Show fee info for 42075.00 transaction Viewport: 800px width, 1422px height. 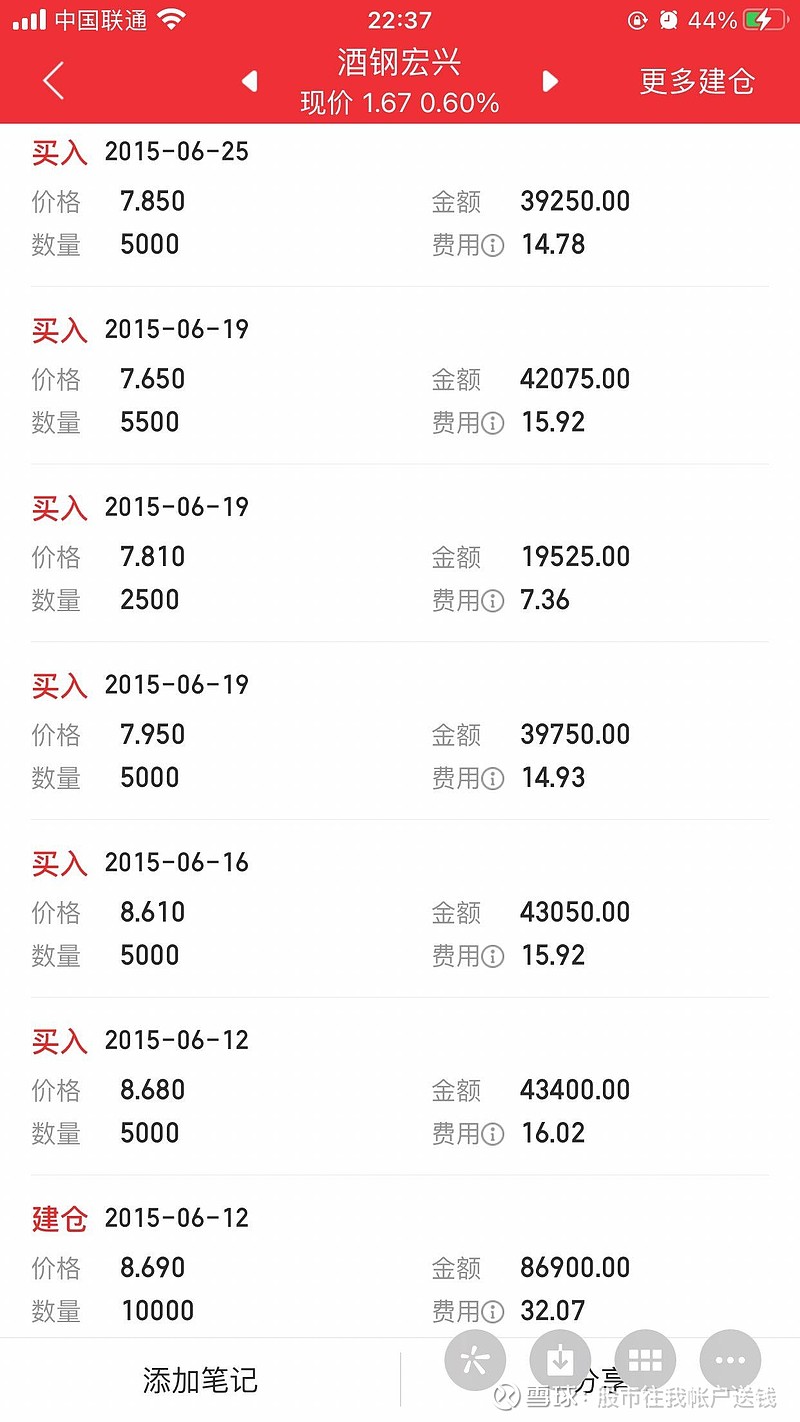pos(493,423)
